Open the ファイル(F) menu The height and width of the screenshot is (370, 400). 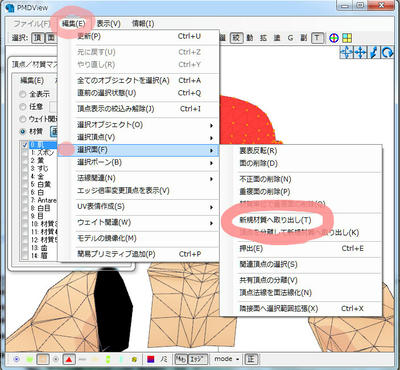32,24
